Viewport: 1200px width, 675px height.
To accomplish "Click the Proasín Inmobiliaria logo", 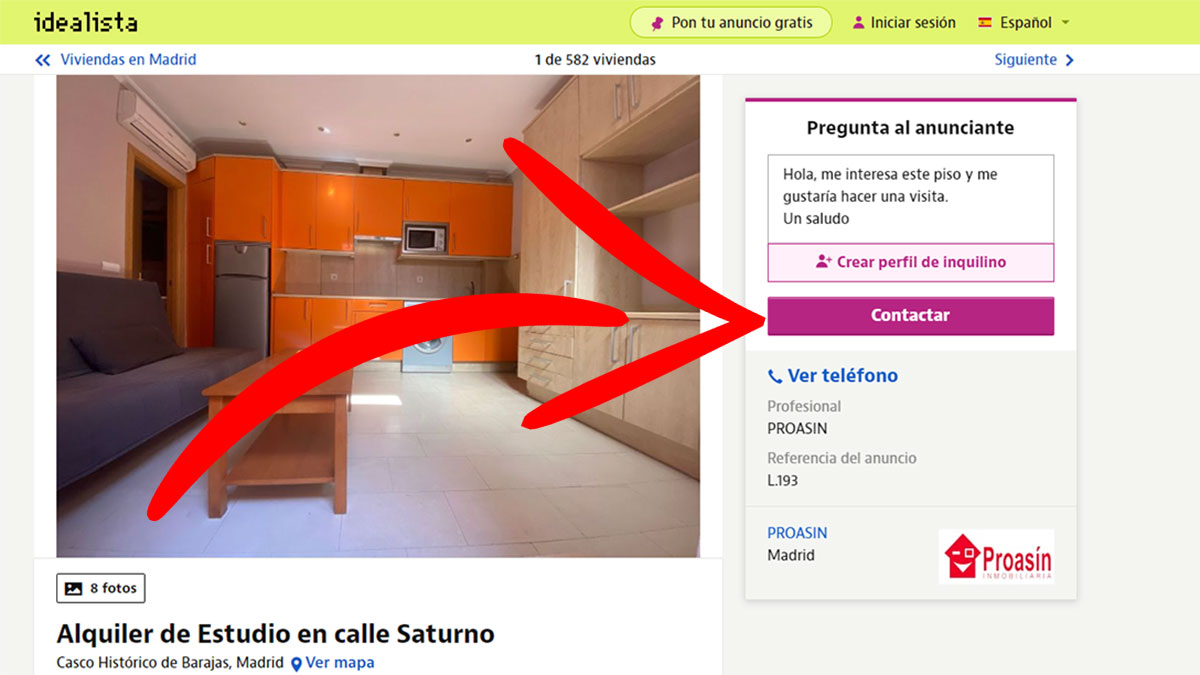I will pos(996,556).
